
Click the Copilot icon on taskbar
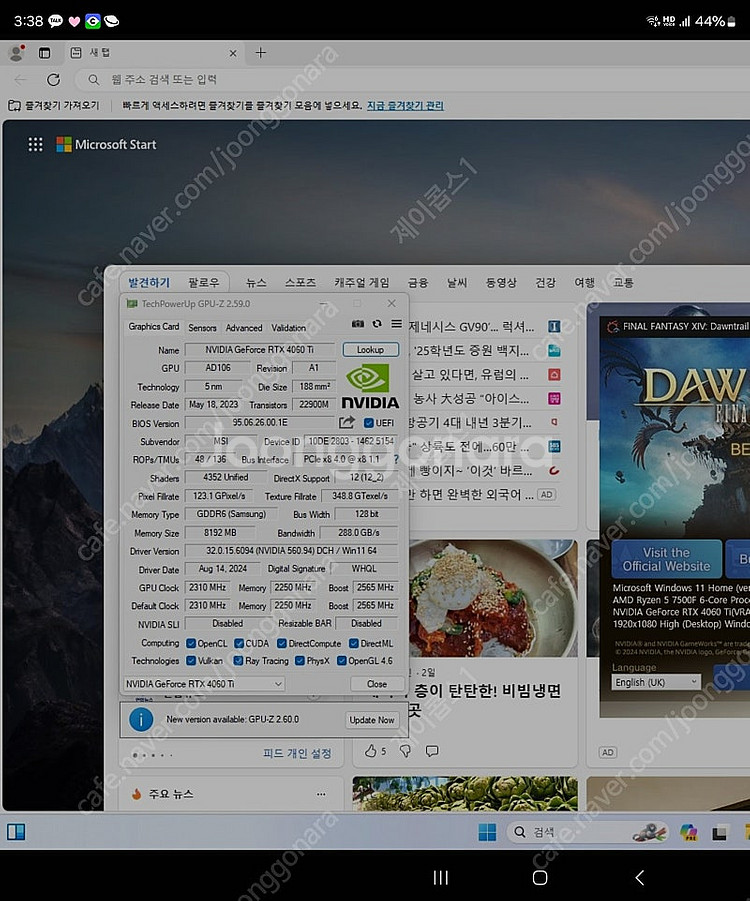click(688, 831)
